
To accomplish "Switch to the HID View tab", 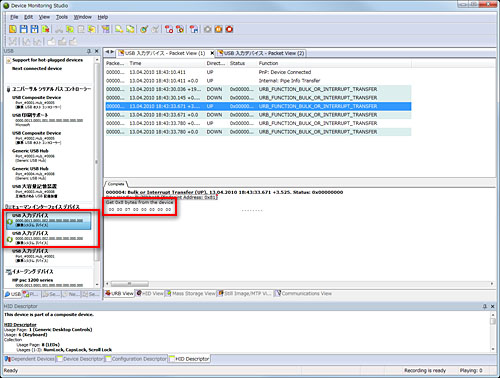I will (x=150, y=293).
